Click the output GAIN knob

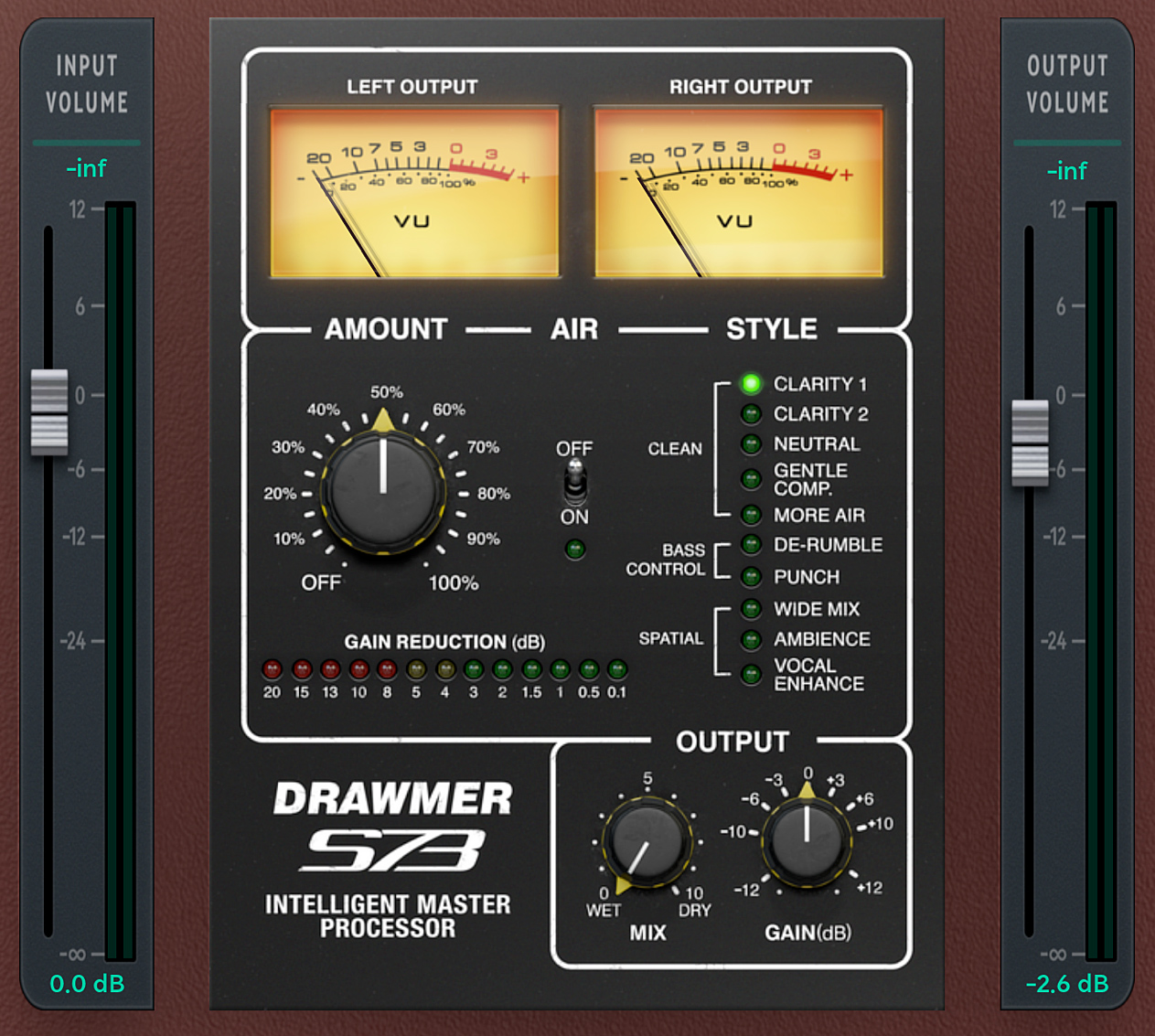click(807, 841)
